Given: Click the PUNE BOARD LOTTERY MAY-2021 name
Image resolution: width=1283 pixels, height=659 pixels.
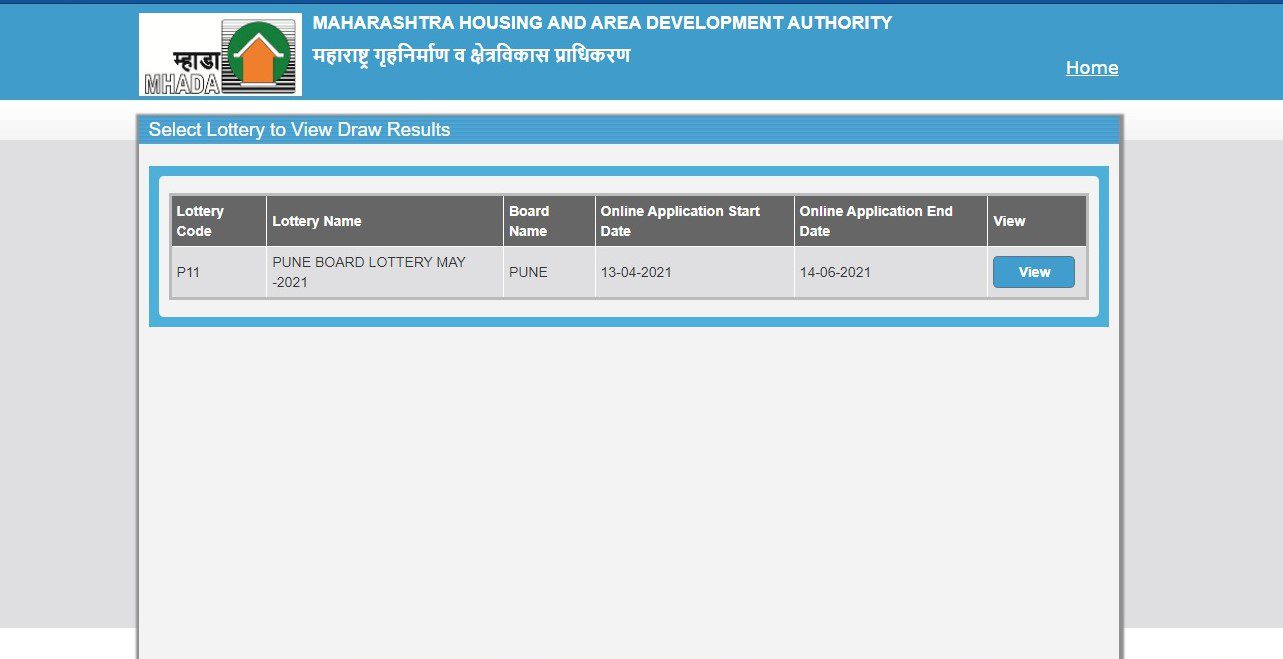Looking at the screenshot, I should 368,271.
